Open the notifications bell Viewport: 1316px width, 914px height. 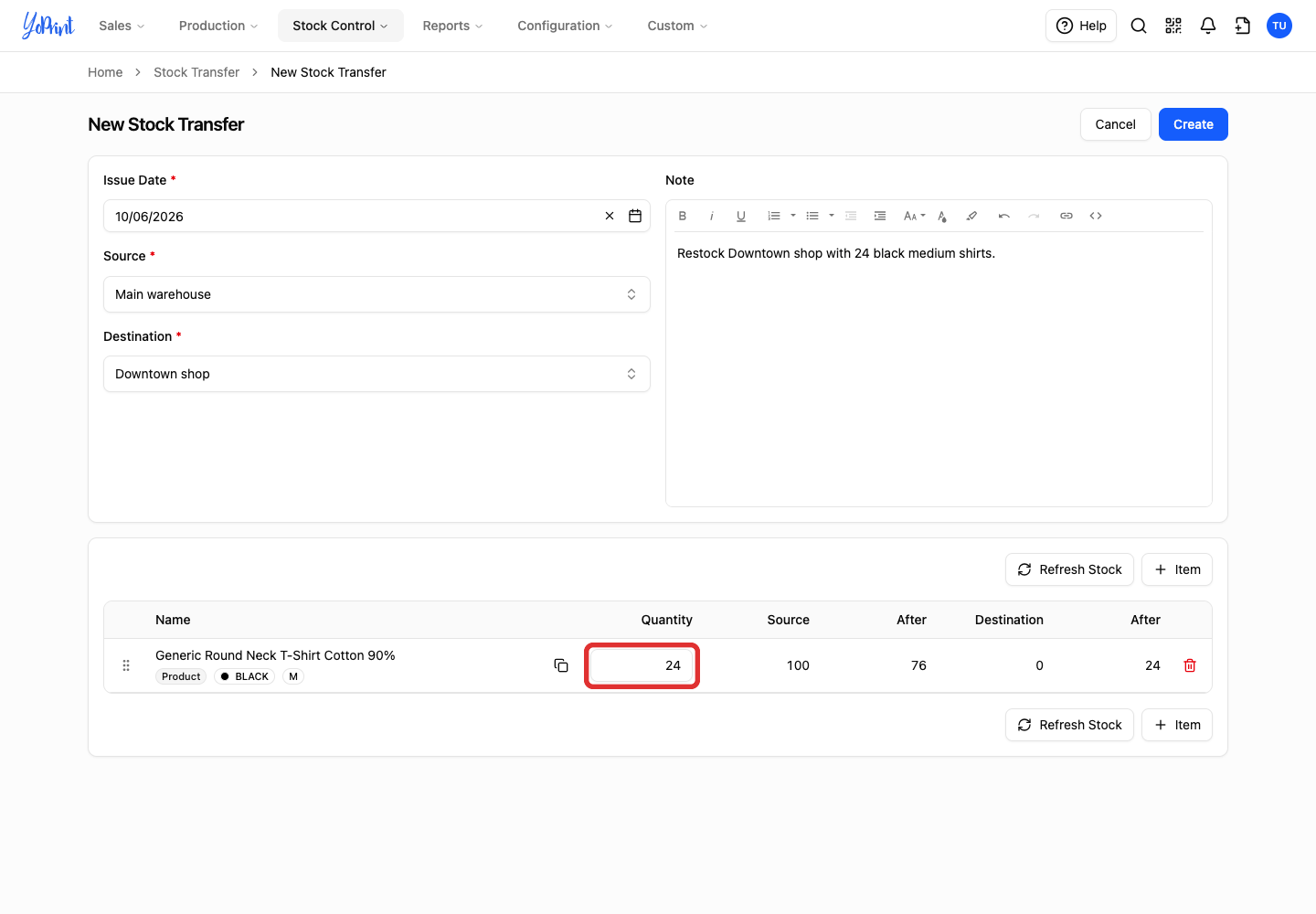click(1208, 26)
